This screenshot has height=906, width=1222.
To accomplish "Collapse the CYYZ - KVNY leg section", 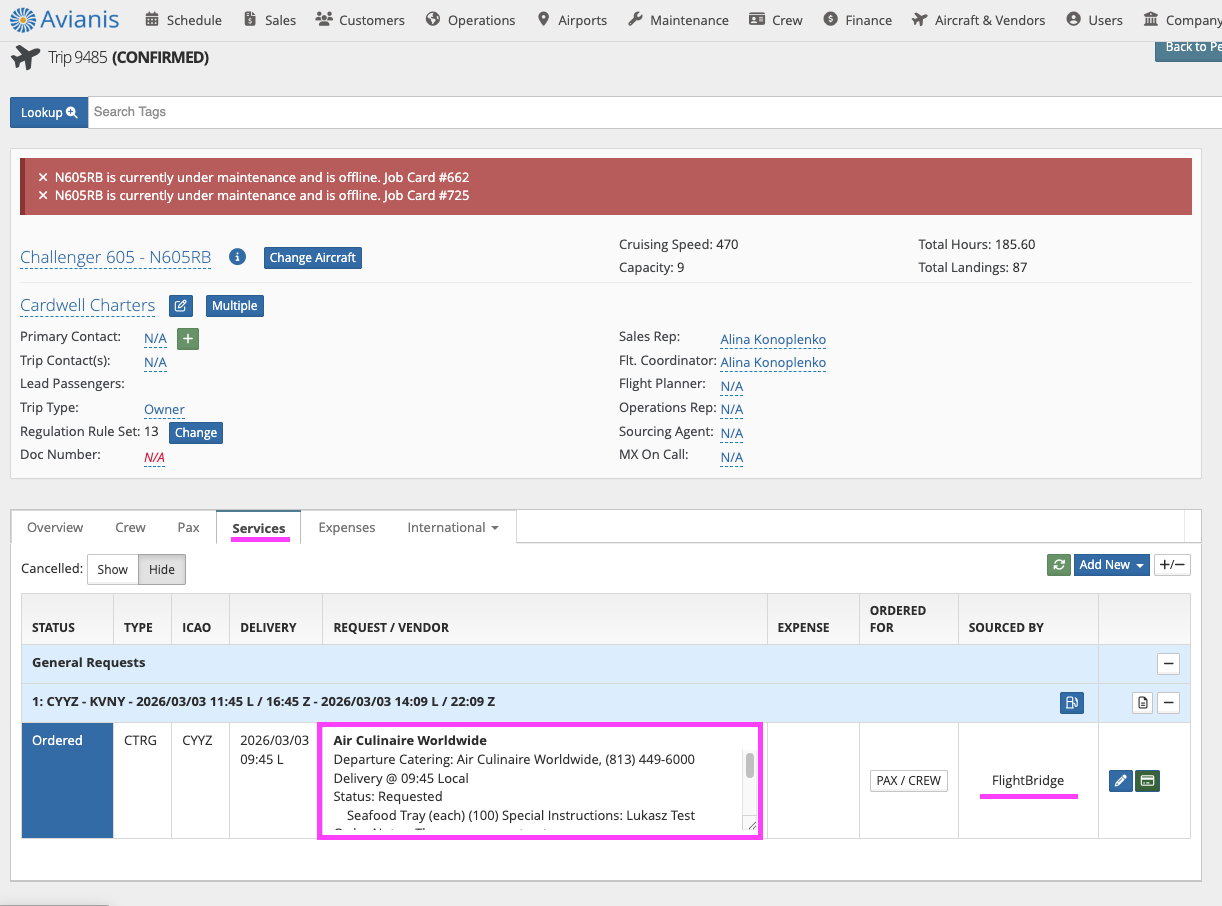I will point(1169,703).
